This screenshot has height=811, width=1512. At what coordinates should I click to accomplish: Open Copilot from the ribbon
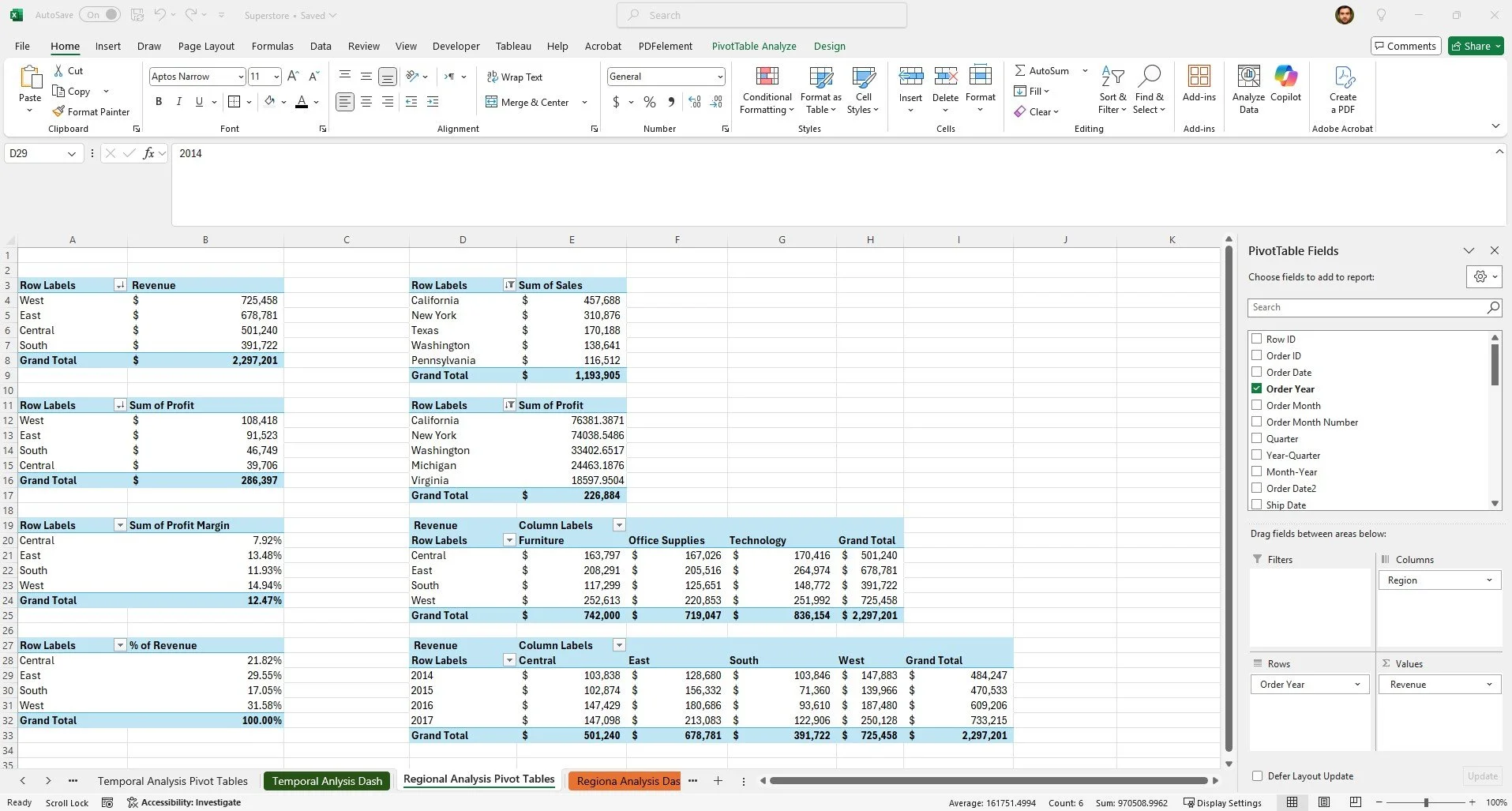[x=1285, y=83]
